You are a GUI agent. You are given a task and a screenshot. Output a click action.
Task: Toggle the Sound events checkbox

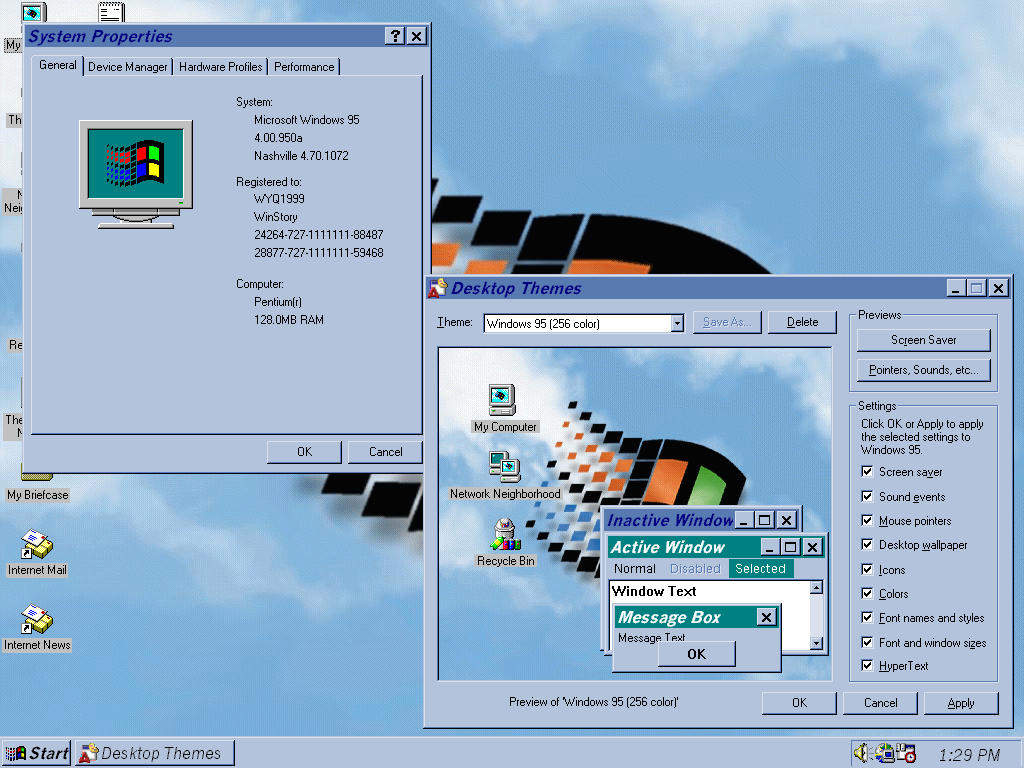(x=867, y=496)
